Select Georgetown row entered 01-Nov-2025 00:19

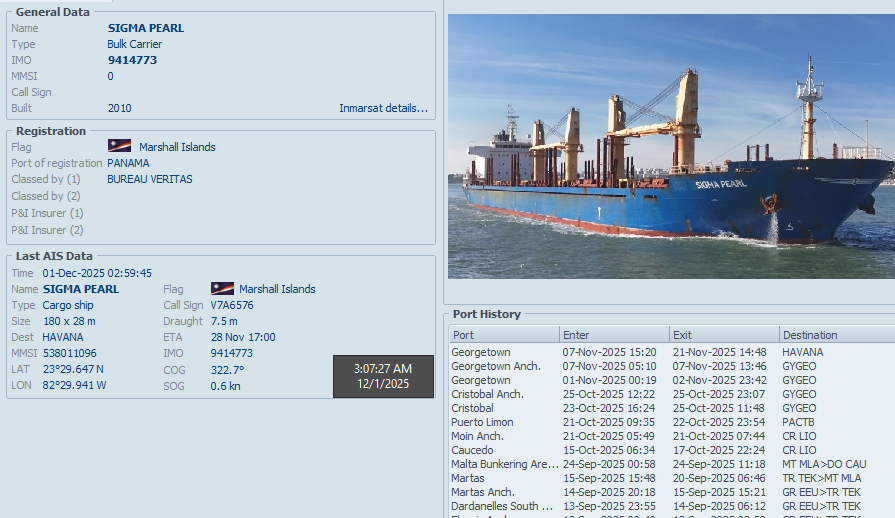pos(672,380)
